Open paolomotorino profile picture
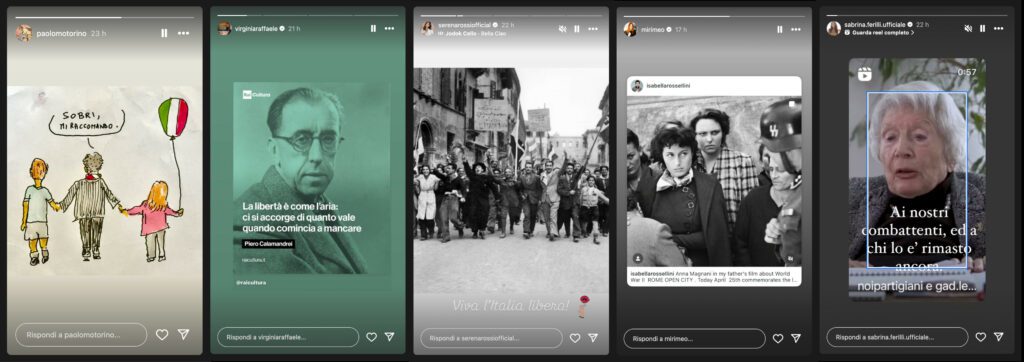 tap(24, 33)
